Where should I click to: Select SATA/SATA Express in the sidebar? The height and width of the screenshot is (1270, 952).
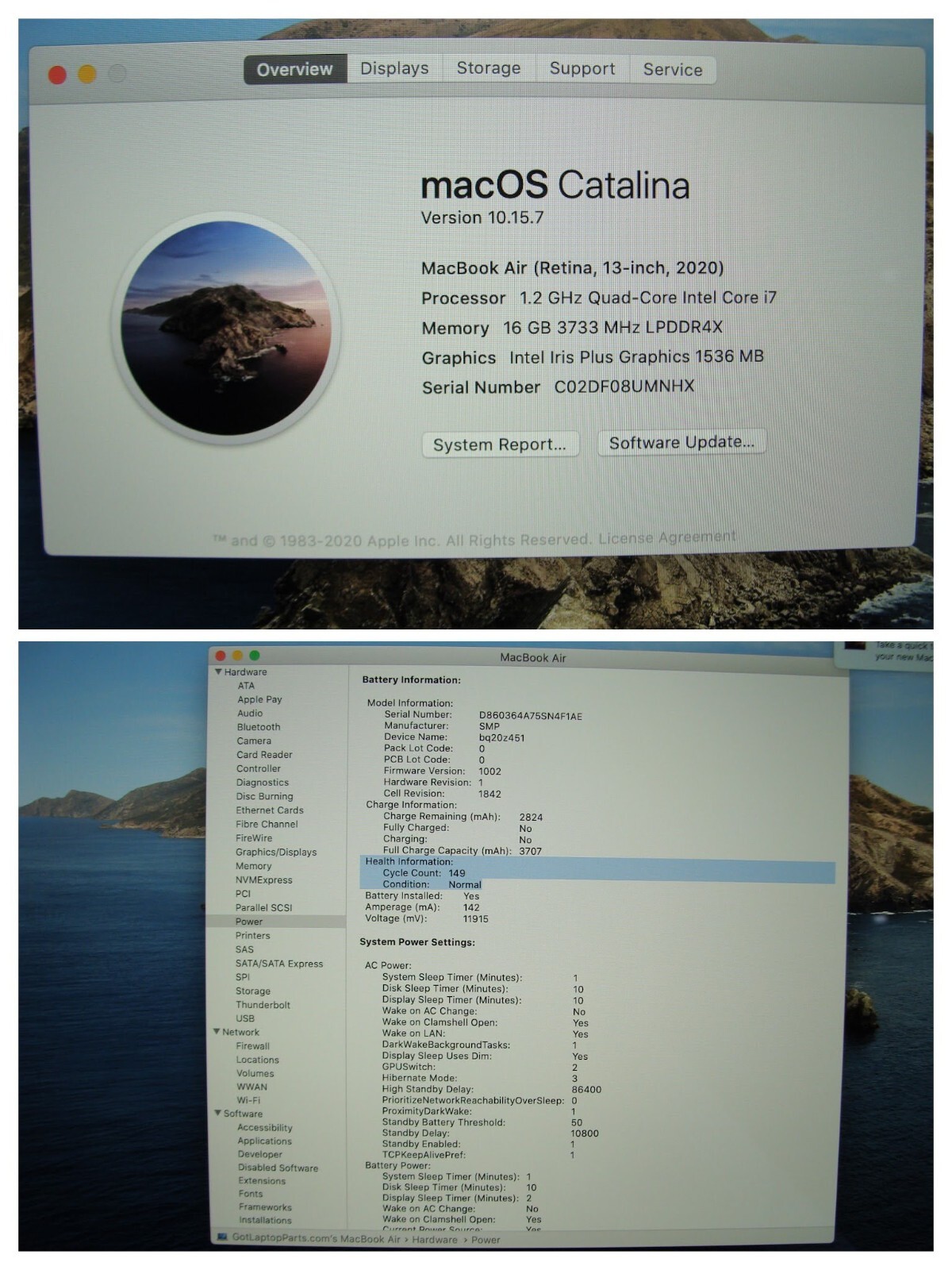[279, 964]
